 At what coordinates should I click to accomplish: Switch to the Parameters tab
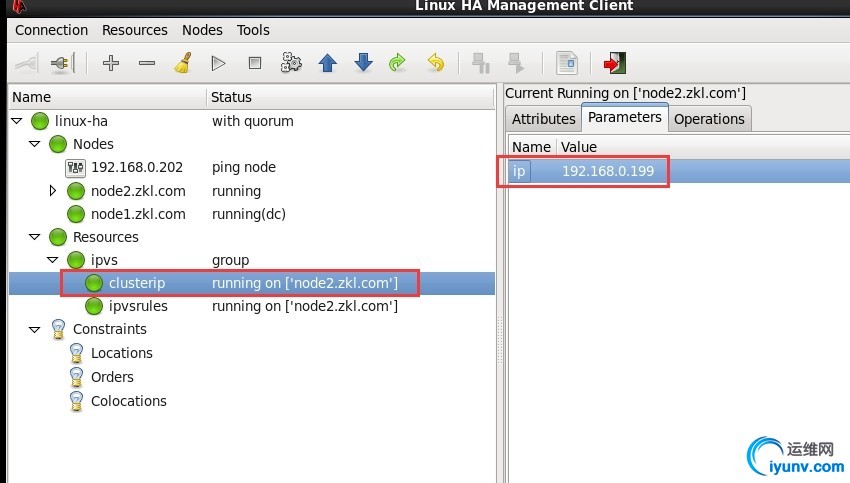tap(624, 117)
